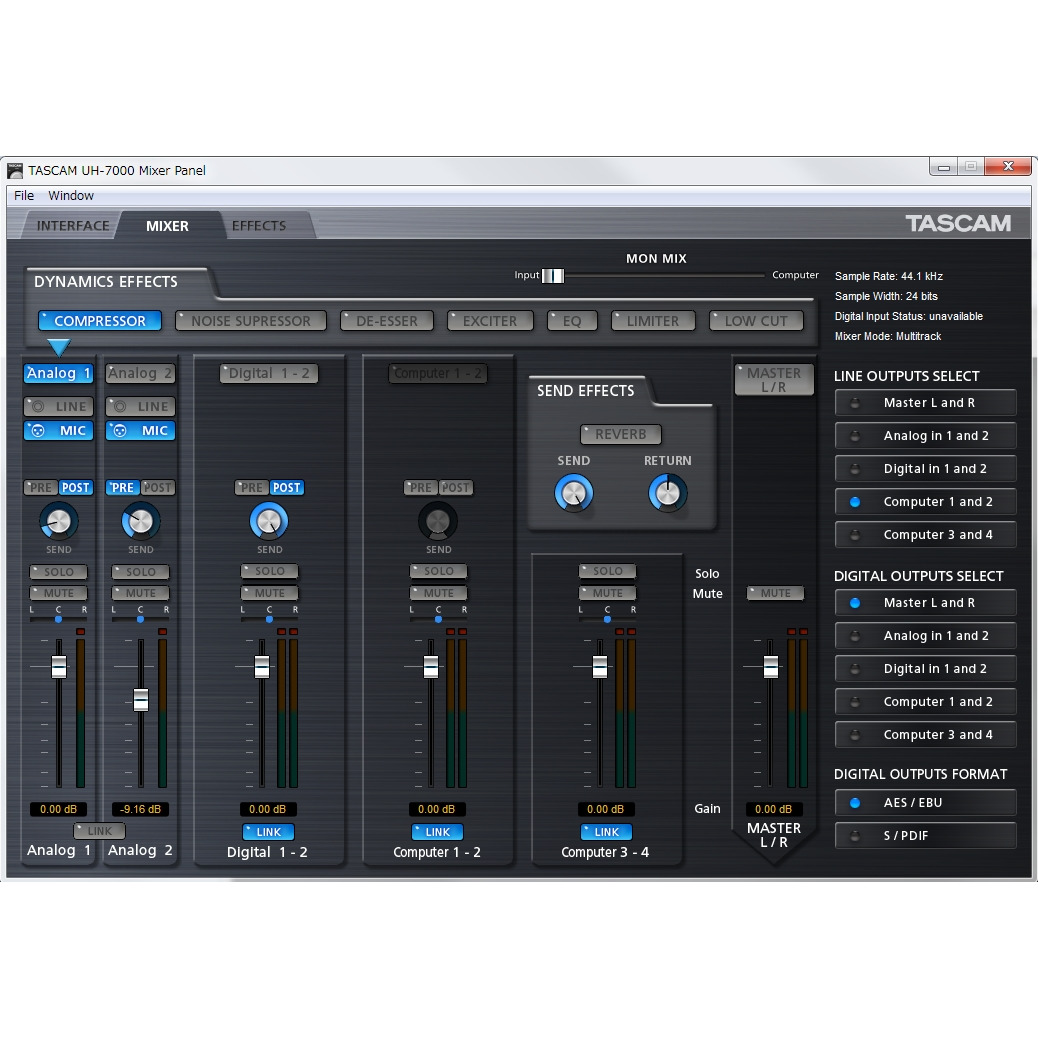1038x1038 pixels.
Task: Select the Digital 1 - 2 channel header
Action: point(269,373)
